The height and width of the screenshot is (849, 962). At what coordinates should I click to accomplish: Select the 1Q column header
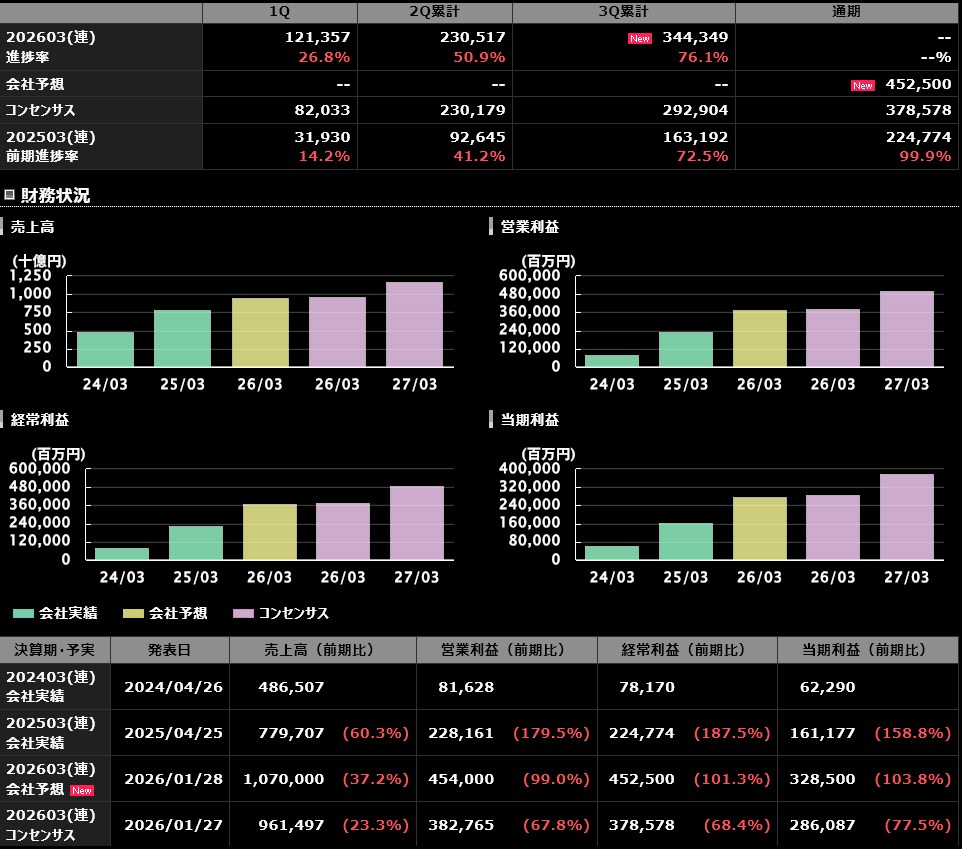pyautogui.click(x=279, y=12)
